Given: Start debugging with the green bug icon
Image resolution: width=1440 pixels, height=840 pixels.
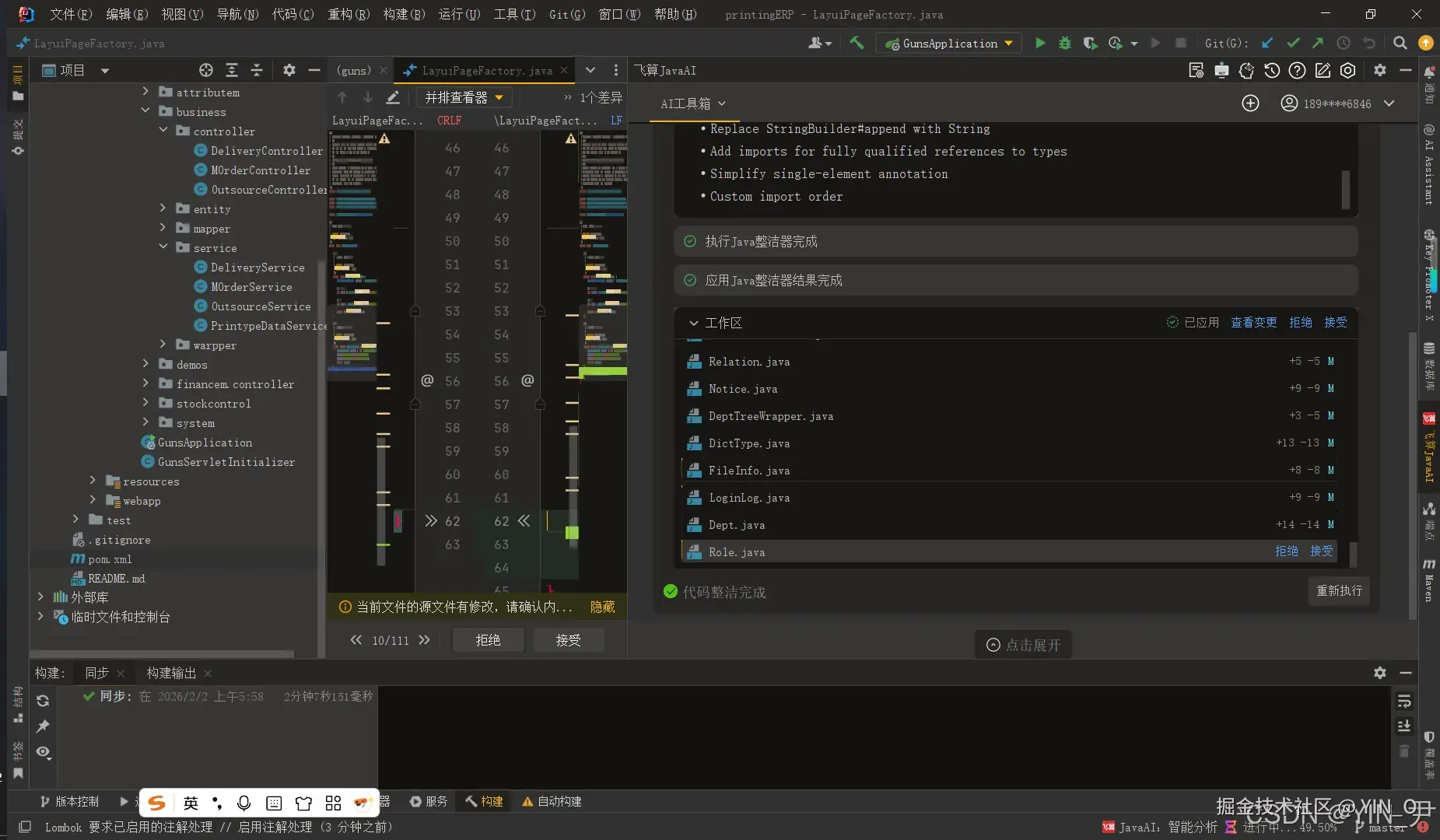Looking at the screenshot, I should coord(1065,44).
